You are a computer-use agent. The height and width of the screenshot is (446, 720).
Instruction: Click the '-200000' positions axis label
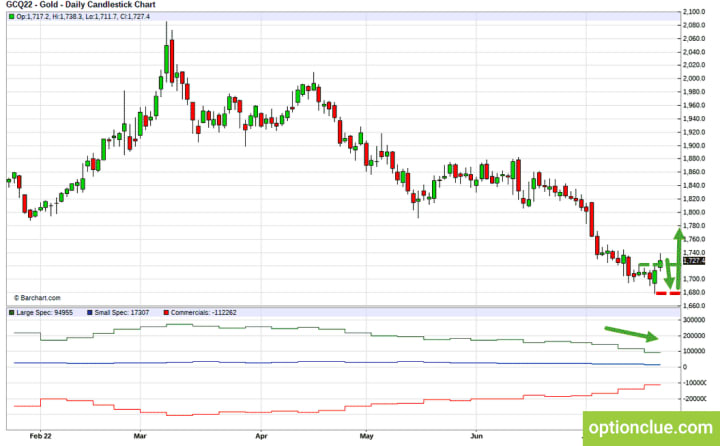693,399
